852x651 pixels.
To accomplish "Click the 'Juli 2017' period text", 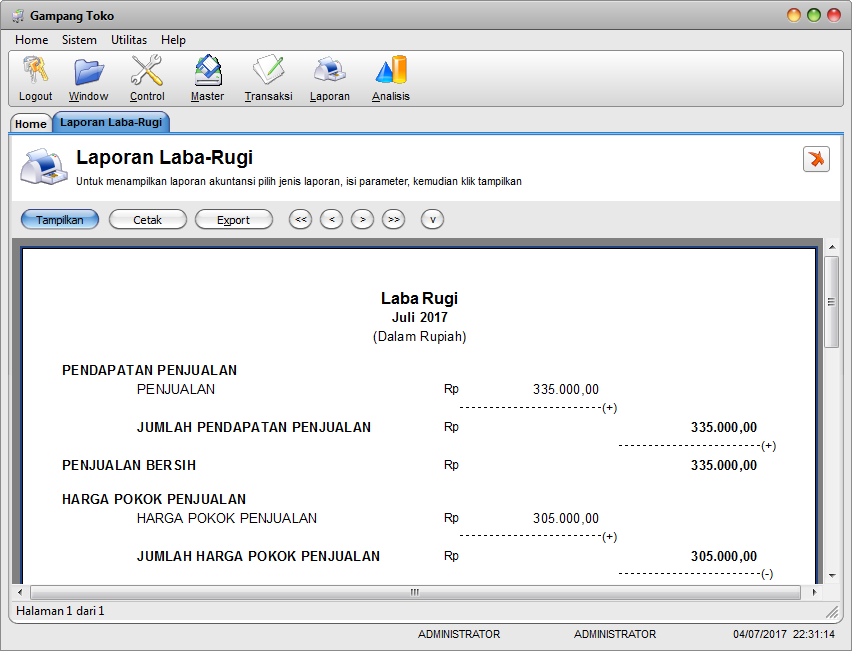I will tap(419, 317).
